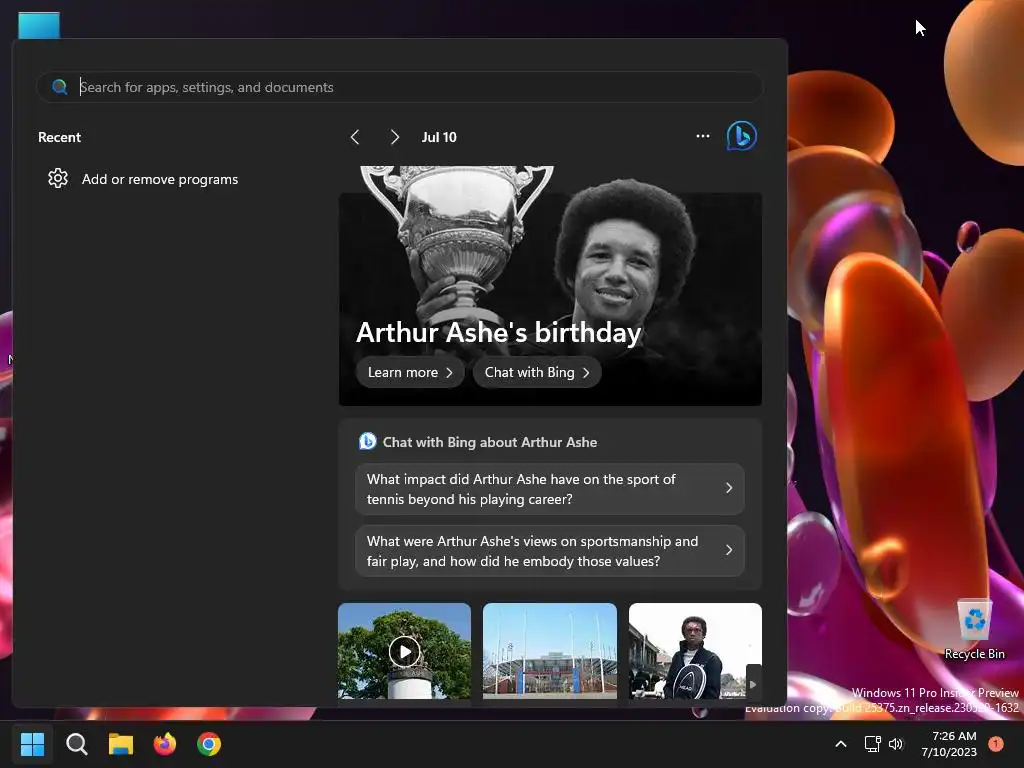Image resolution: width=1024 pixels, height=768 pixels.
Task: Launch Firefox from the taskbar
Action: pos(165,744)
